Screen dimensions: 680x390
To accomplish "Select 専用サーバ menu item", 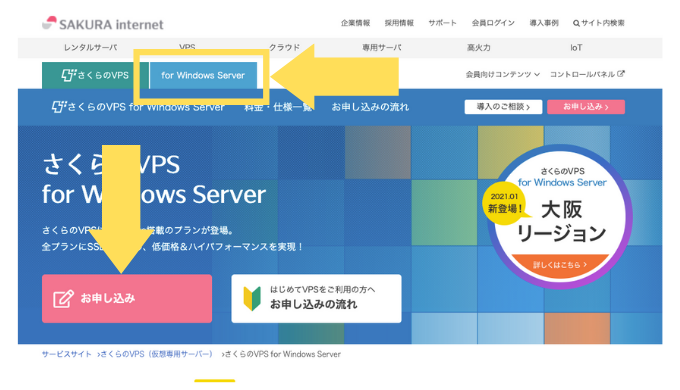I will (x=382, y=48).
